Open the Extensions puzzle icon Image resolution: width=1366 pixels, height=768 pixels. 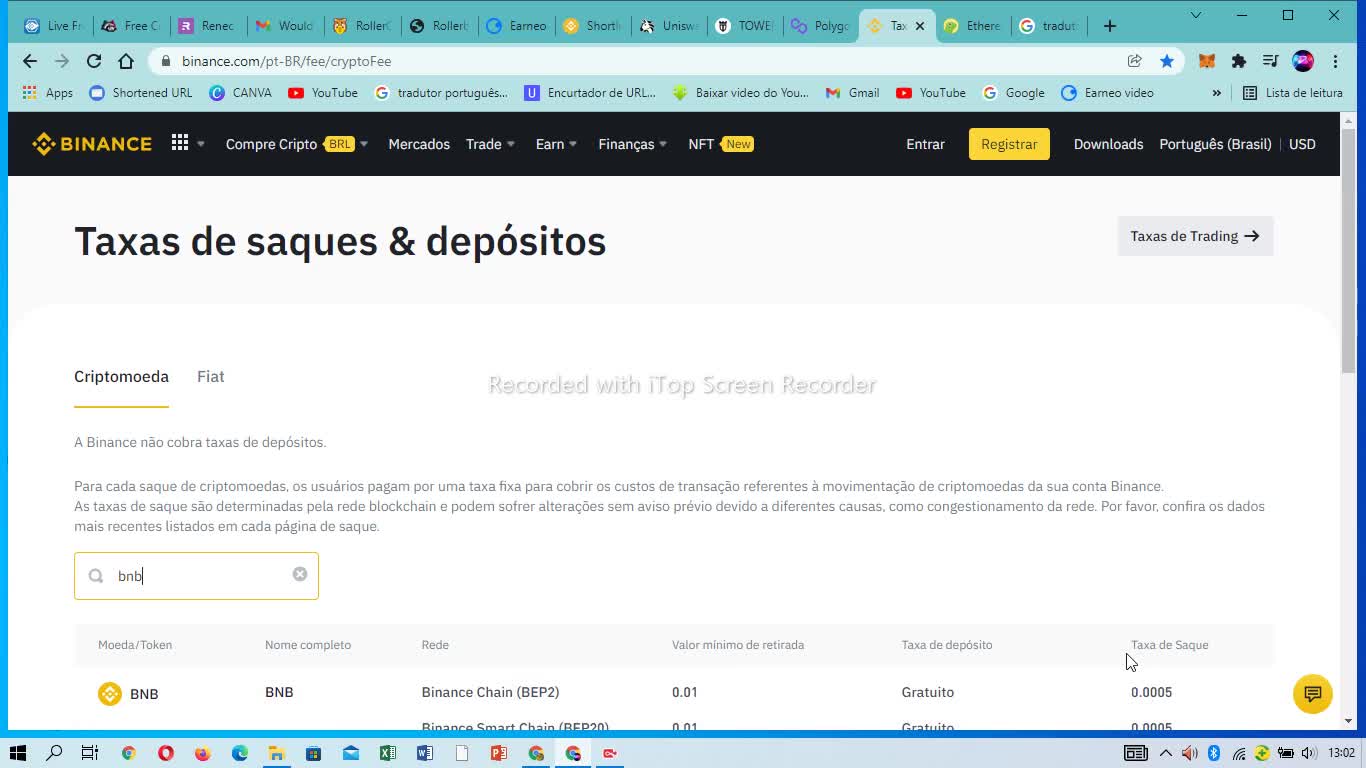pyautogui.click(x=1239, y=61)
